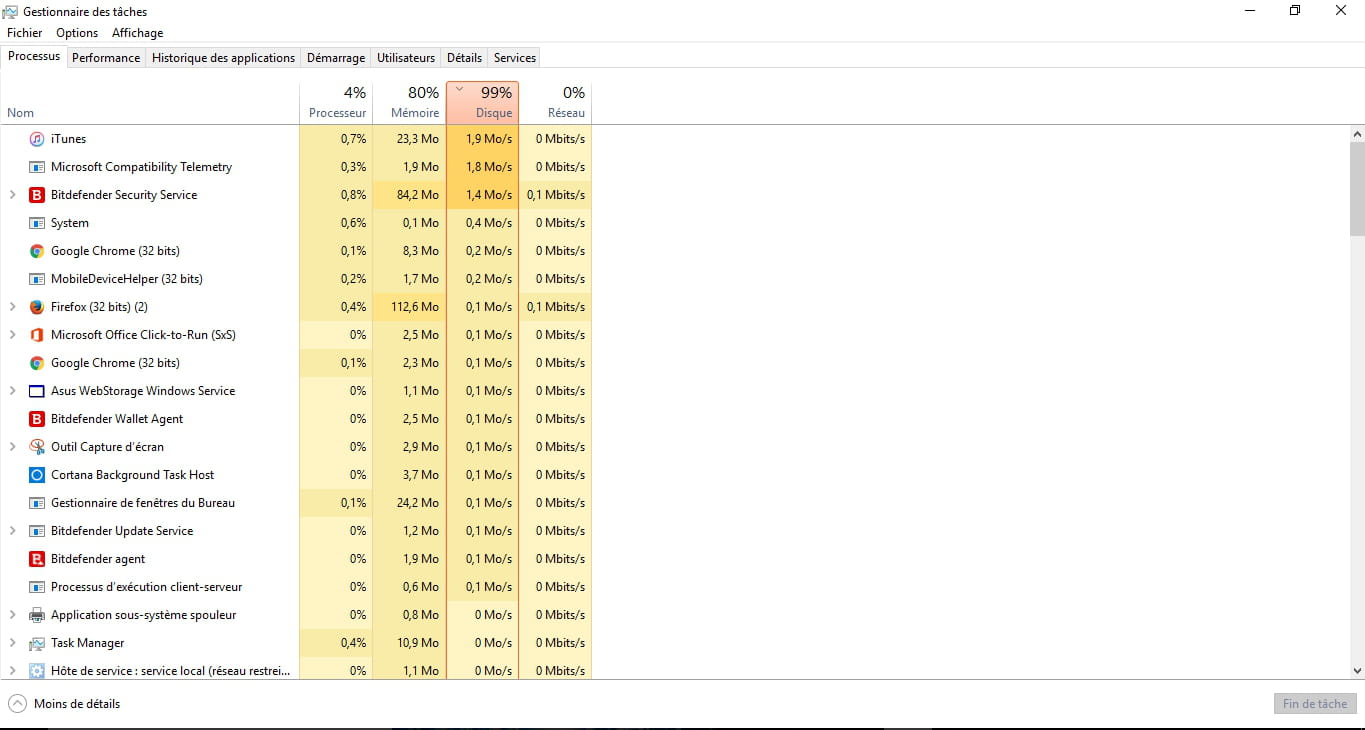Click the Processus d'exécution client-serveur icon

click(x=37, y=587)
